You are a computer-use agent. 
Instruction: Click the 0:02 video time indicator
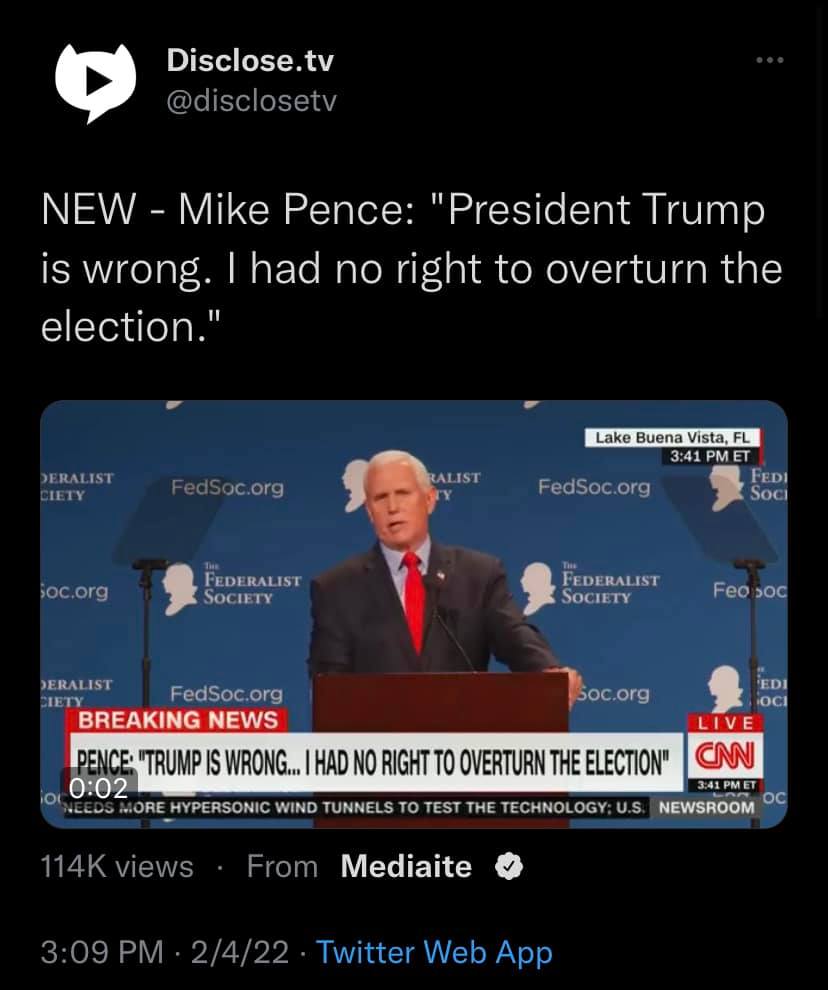(98, 788)
